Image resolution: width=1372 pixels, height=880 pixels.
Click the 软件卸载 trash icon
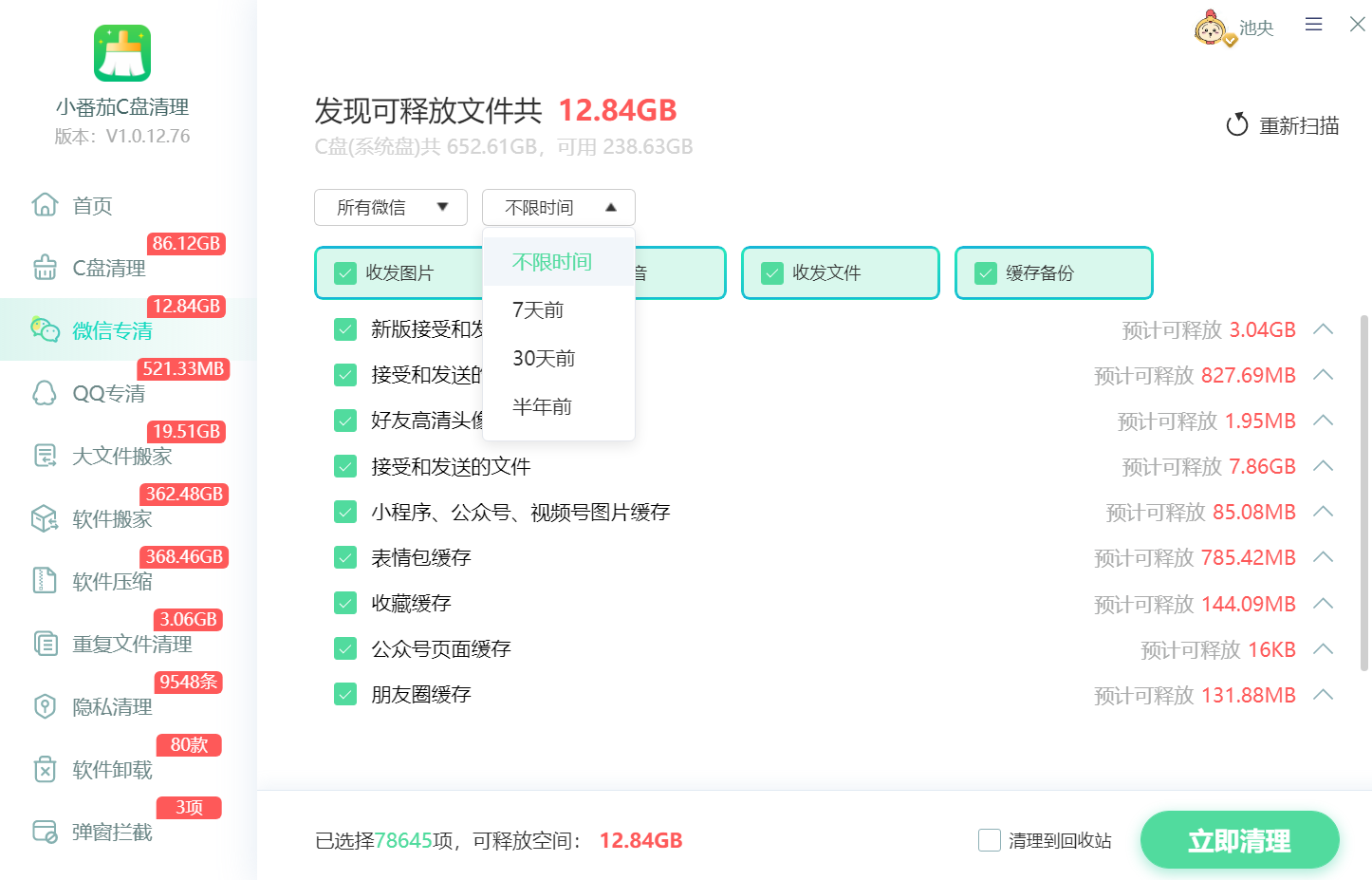[45, 769]
